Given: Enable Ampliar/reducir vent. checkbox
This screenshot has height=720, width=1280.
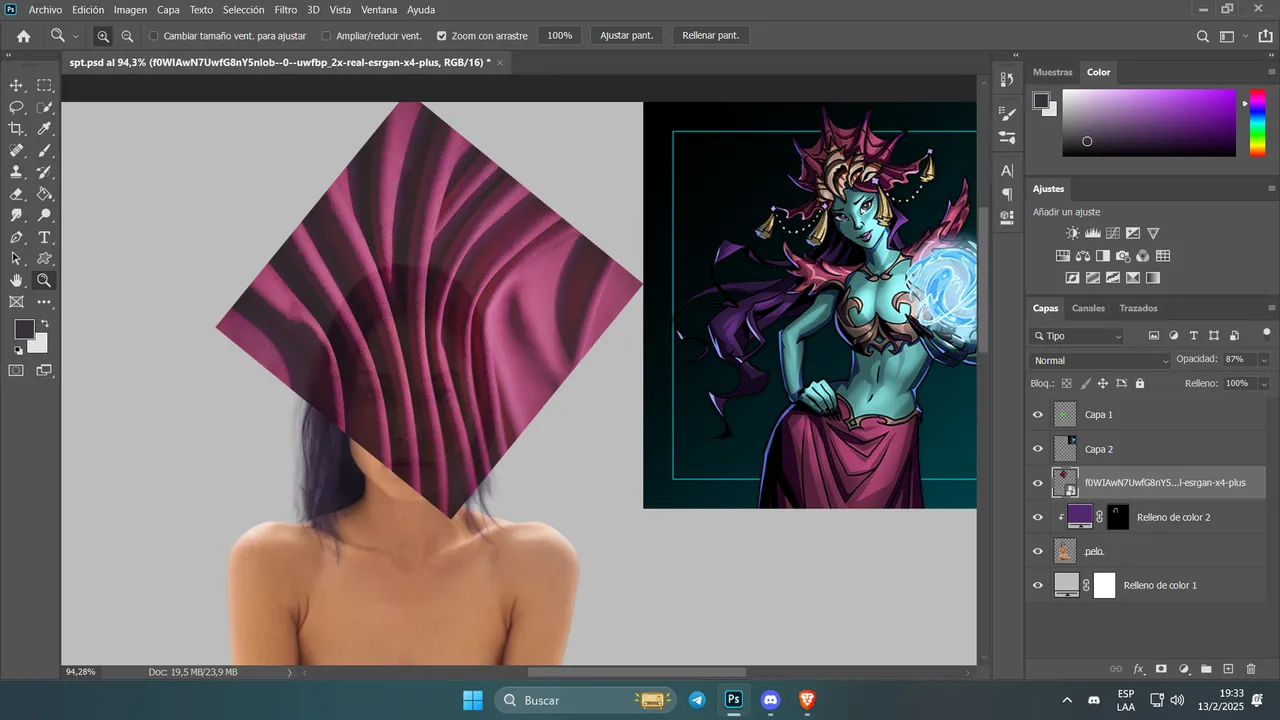Looking at the screenshot, I should [x=327, y=36].
